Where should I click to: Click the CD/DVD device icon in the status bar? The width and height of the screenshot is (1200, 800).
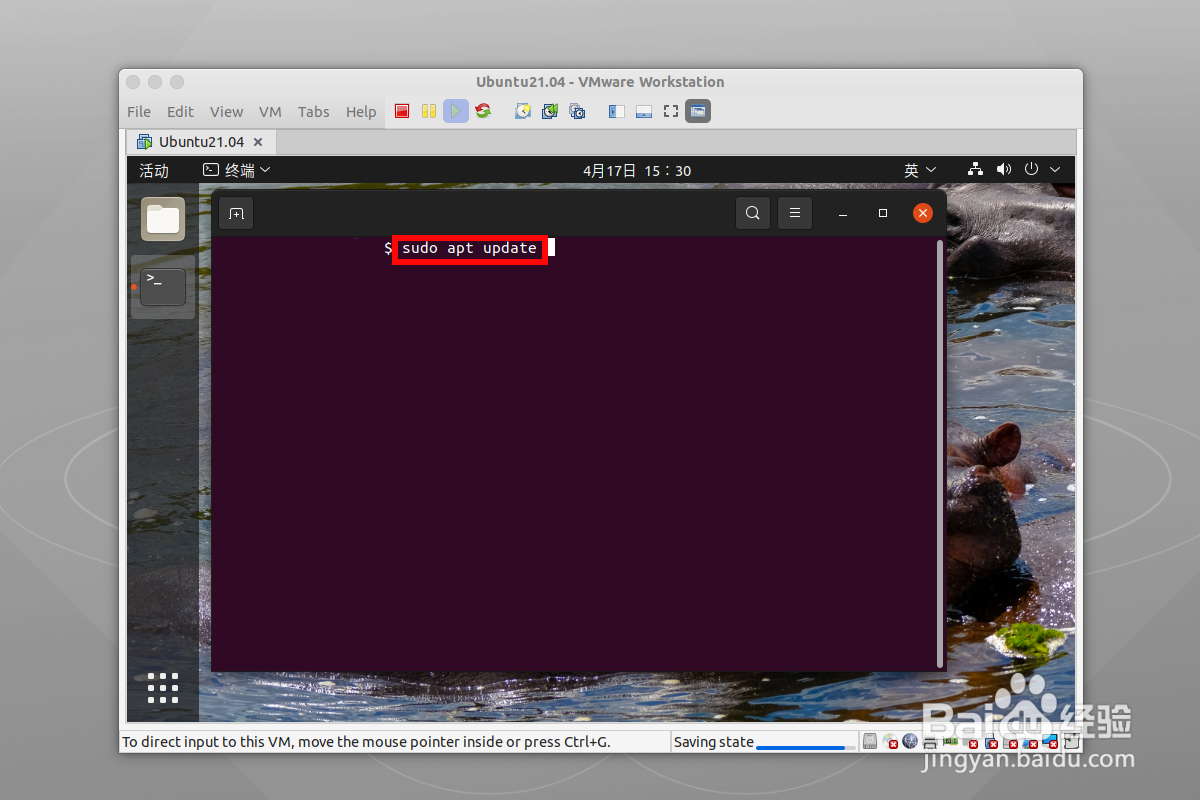coord(888,741)
